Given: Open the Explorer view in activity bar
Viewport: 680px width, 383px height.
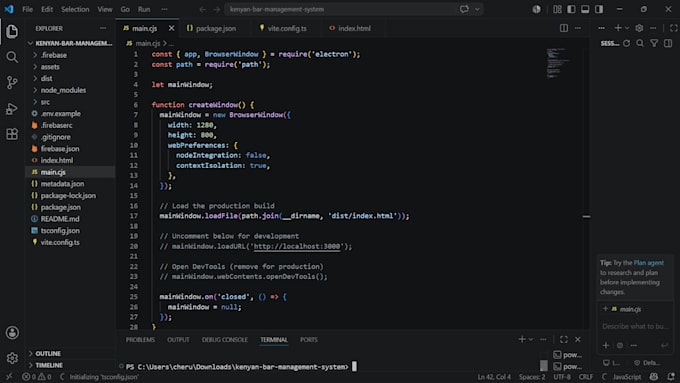Looking at the screenshot, I should pyautogui.click(x=12, y=31).
